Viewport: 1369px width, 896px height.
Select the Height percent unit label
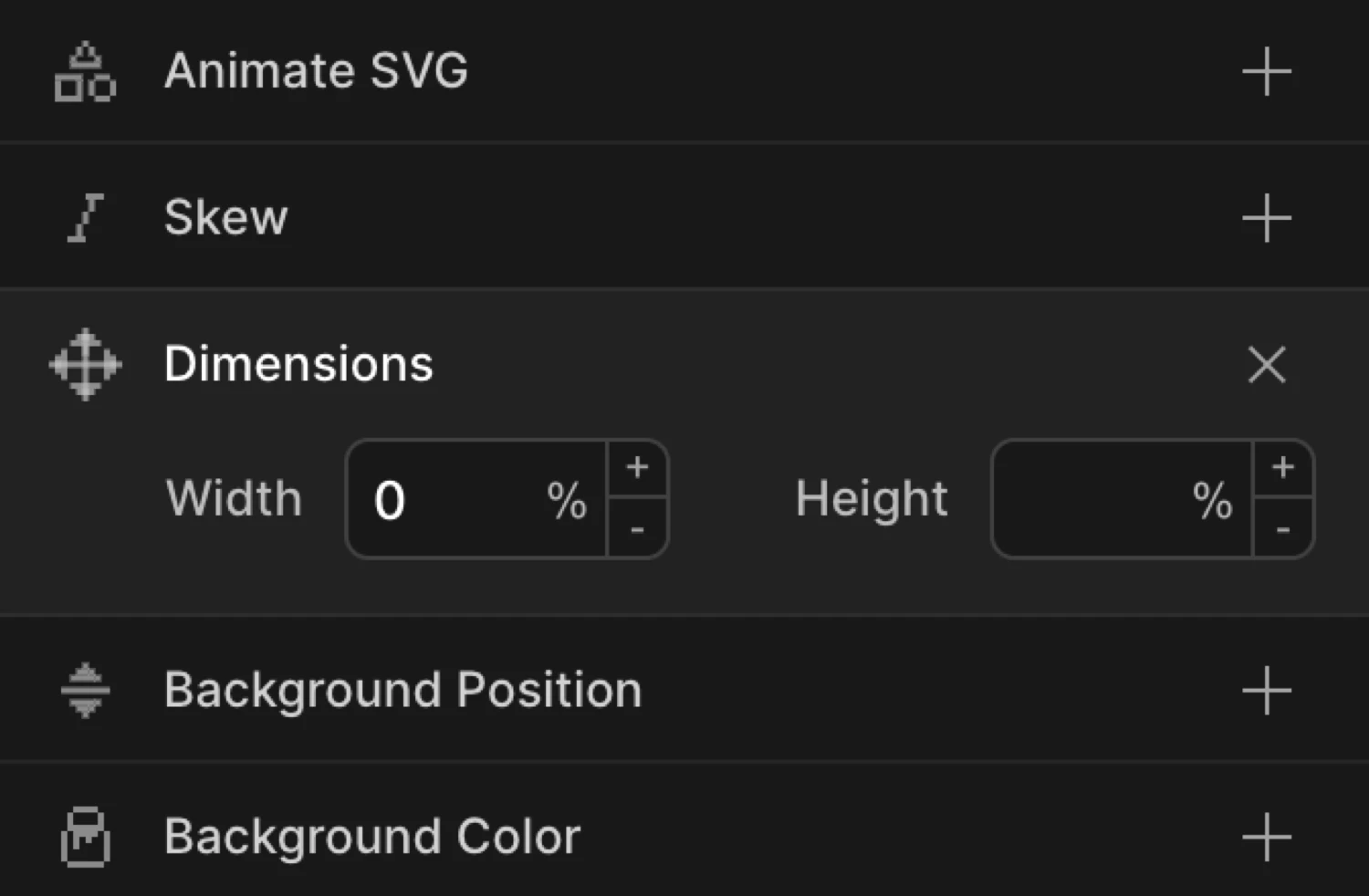[1212, 499]
